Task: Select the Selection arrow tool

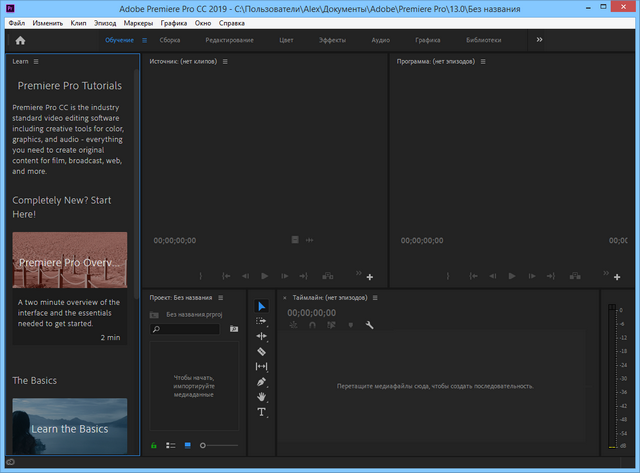Action: click(262, 306)
